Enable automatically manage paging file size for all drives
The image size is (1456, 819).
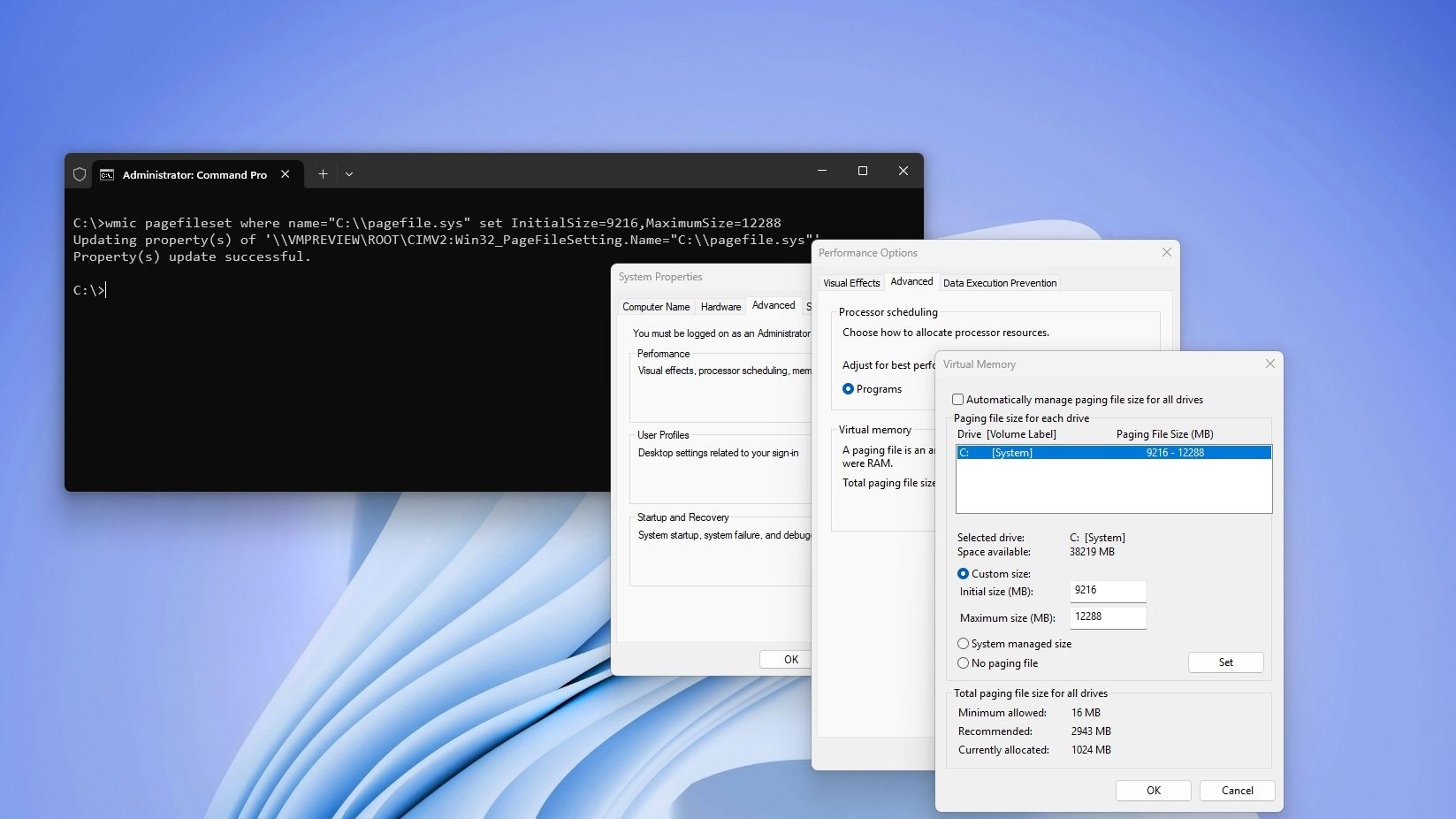pos(957,399)
